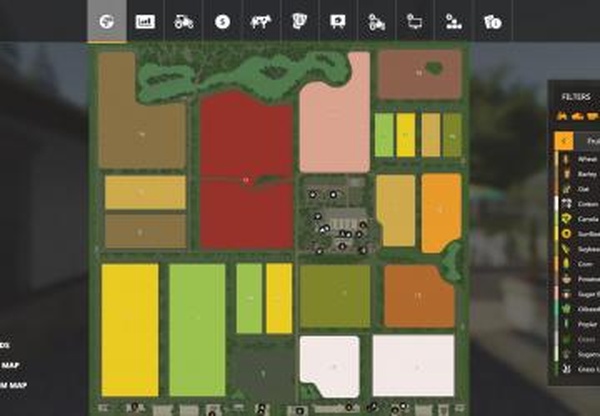Click the reddish-brown field with the tree patch

(420, 75)
